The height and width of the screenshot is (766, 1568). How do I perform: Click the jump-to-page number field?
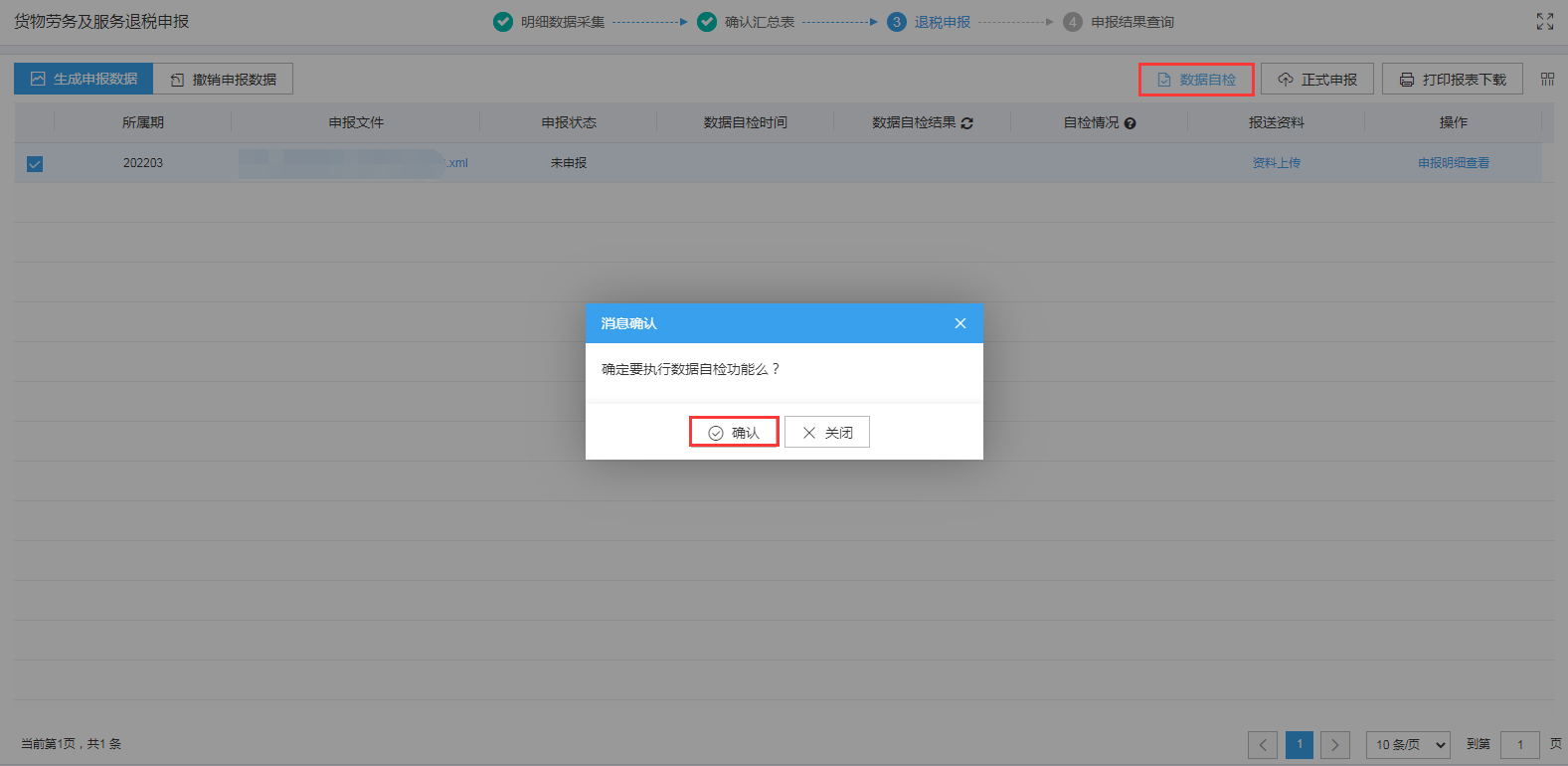1520,744
